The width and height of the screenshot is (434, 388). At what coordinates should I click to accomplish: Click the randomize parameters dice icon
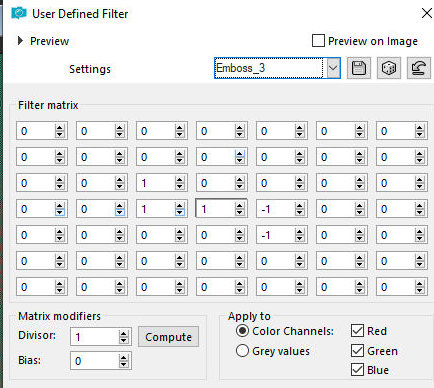389,68
